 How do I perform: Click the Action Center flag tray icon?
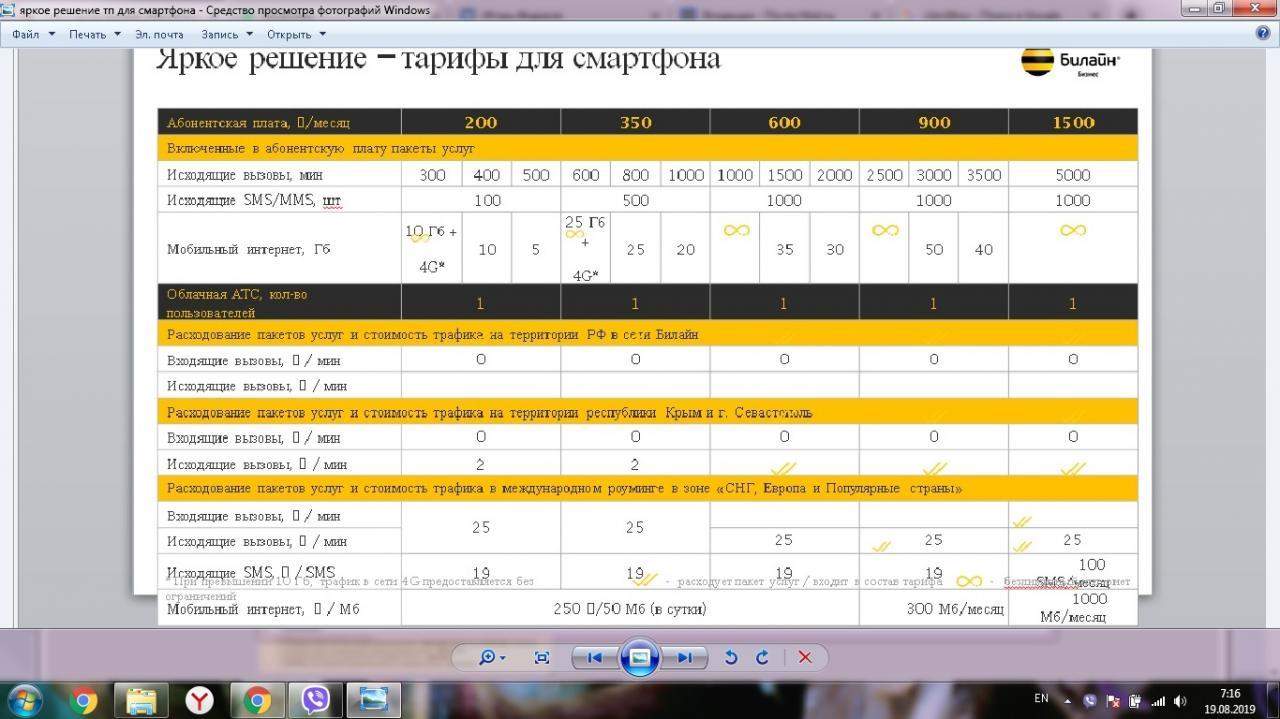[x=1112, y=701]
